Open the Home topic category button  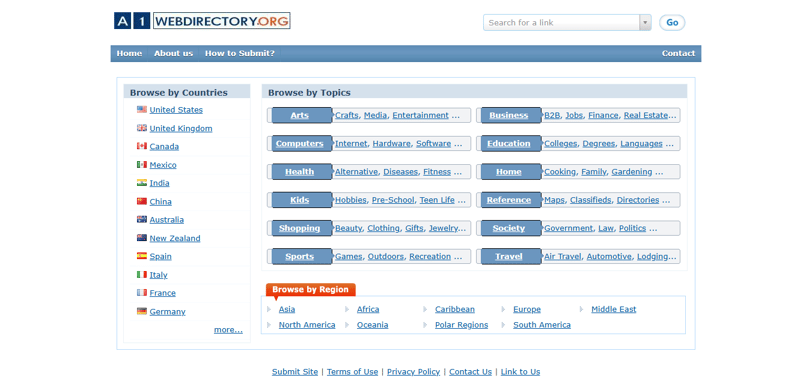(x=511, y=172)
